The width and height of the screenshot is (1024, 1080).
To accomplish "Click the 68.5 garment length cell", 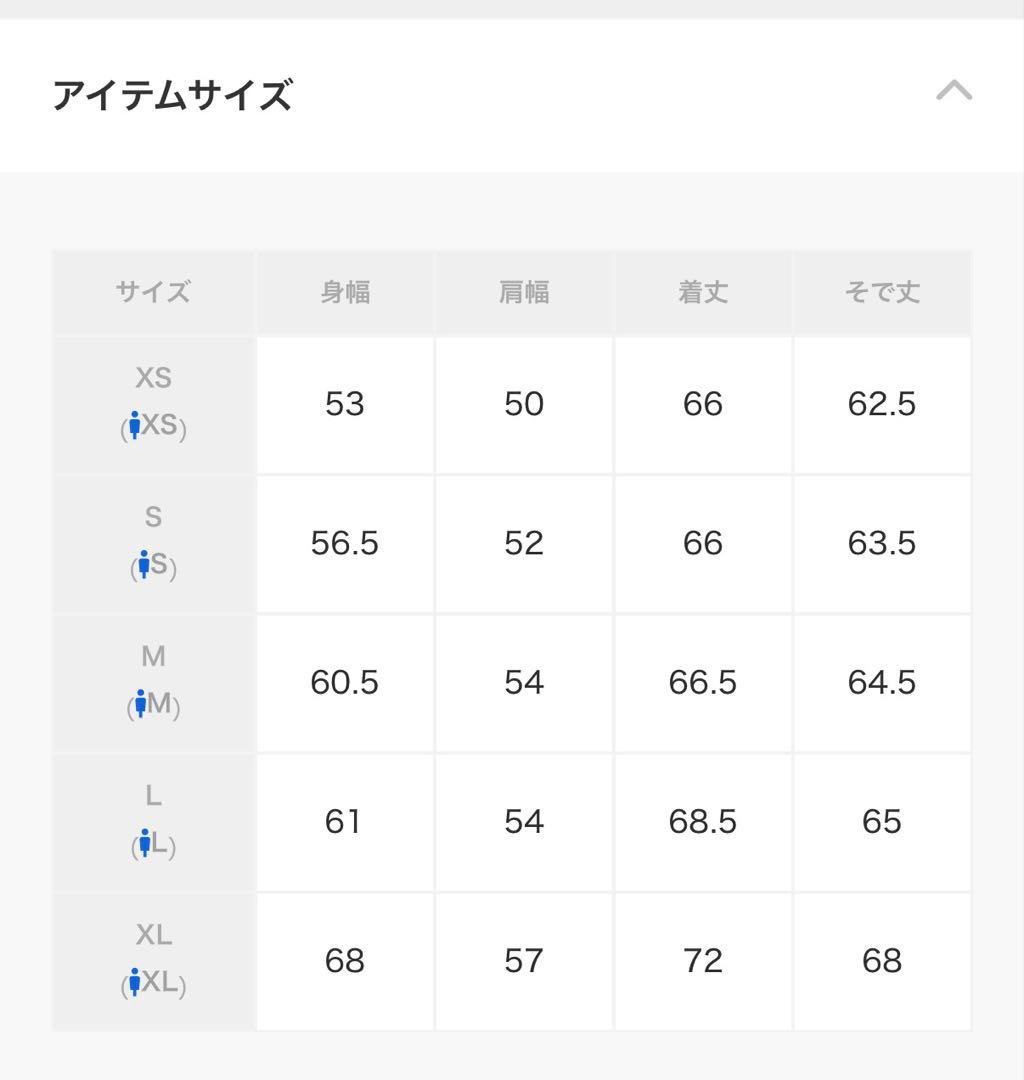I will point(703,821).
